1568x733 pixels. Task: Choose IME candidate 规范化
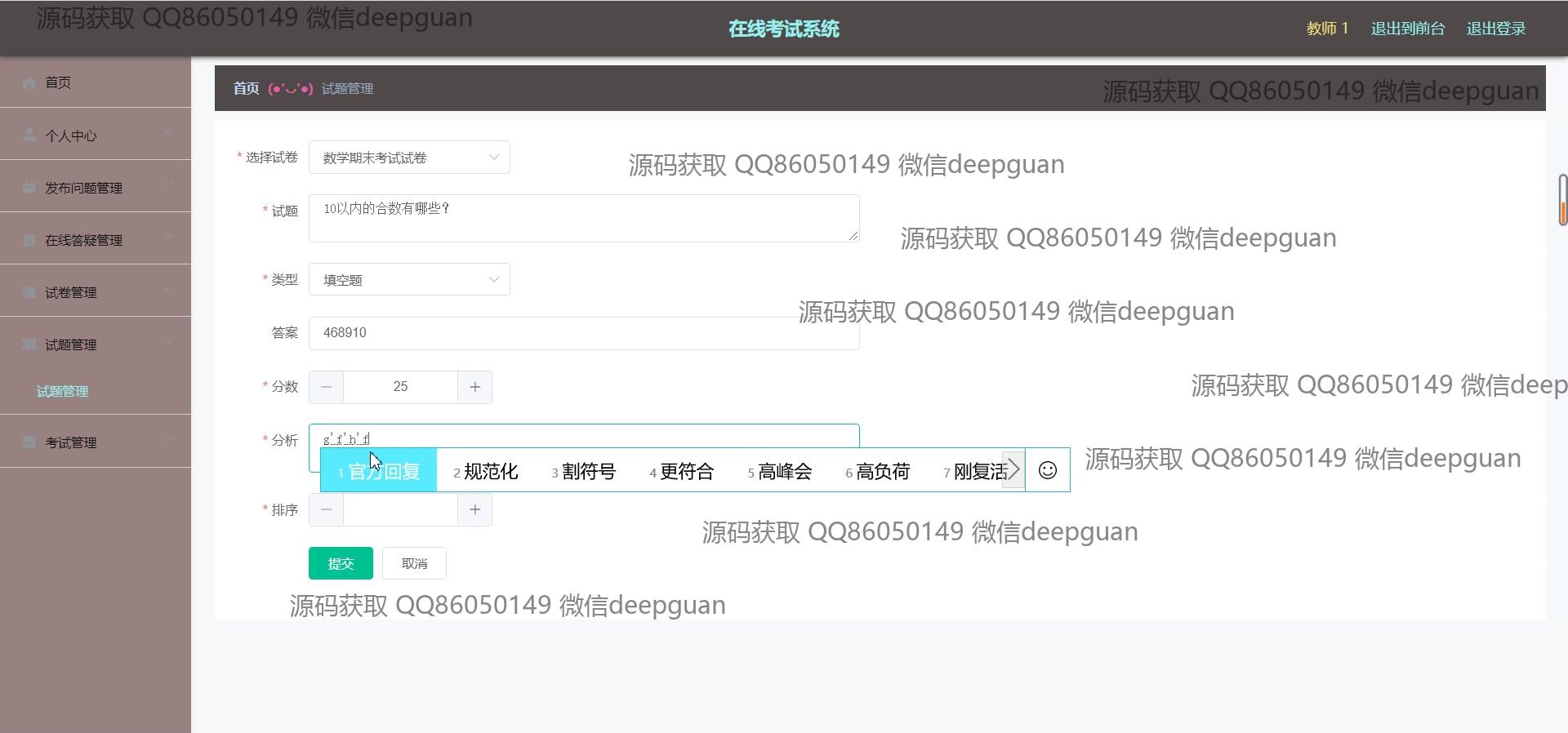pyautogui.click(x=486, y=471)
